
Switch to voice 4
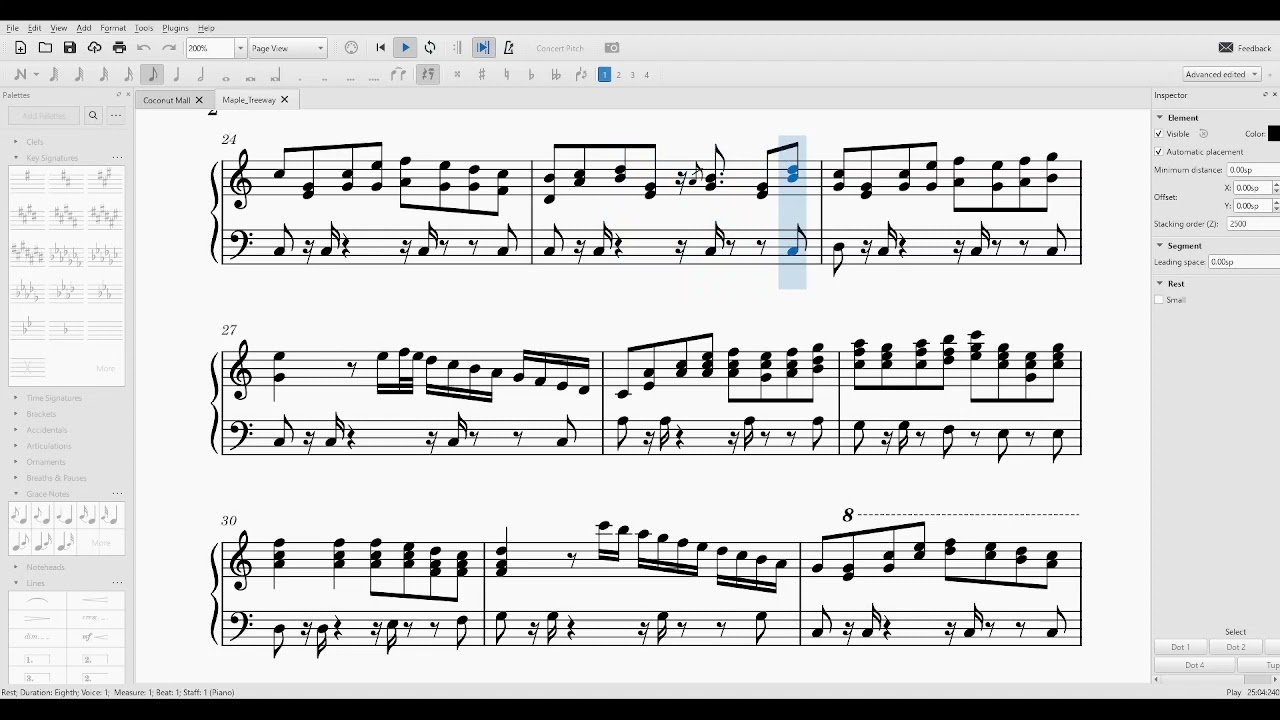[647, 75]
